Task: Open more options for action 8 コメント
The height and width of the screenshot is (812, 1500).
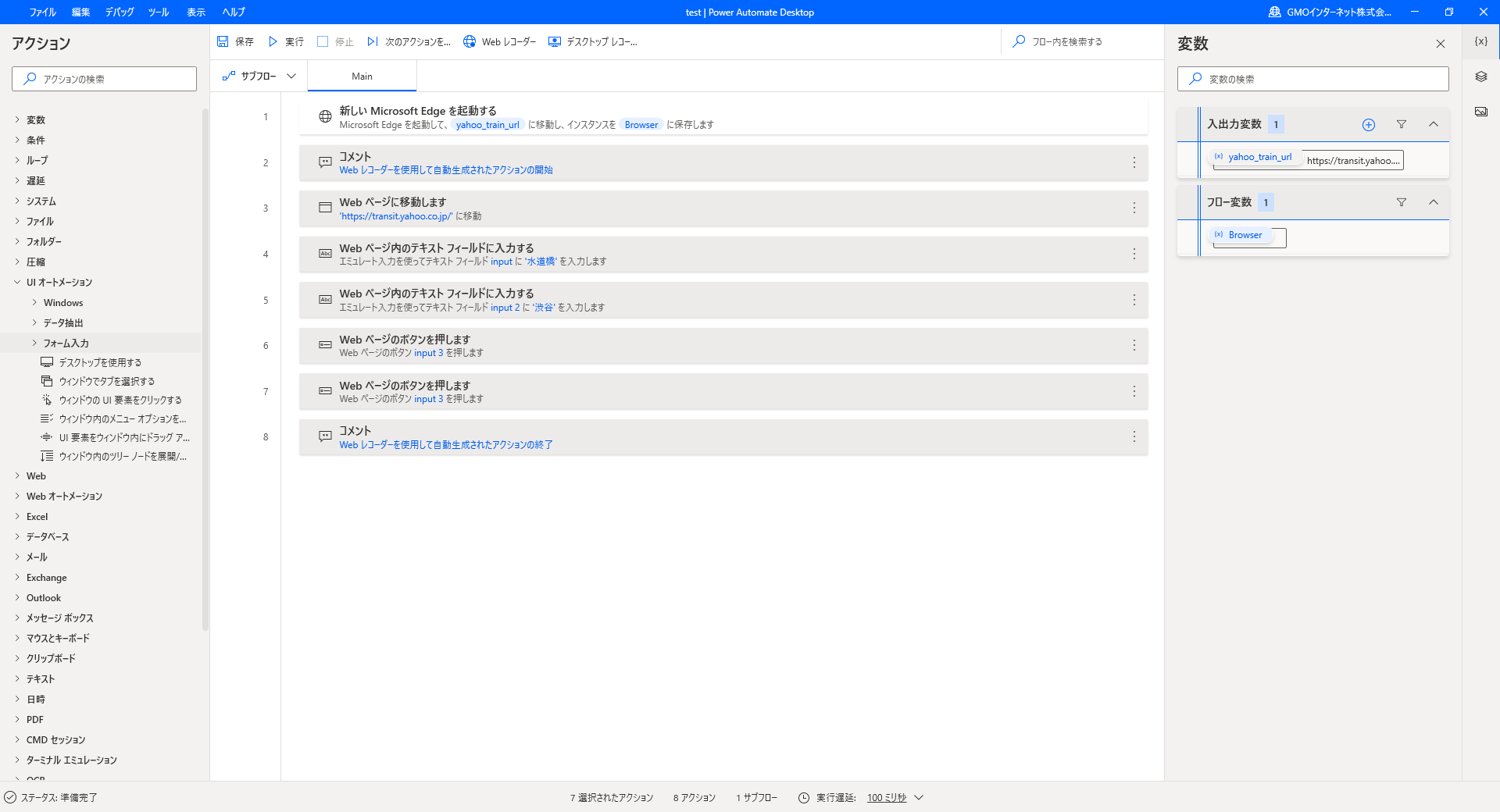Action: 1134,437
